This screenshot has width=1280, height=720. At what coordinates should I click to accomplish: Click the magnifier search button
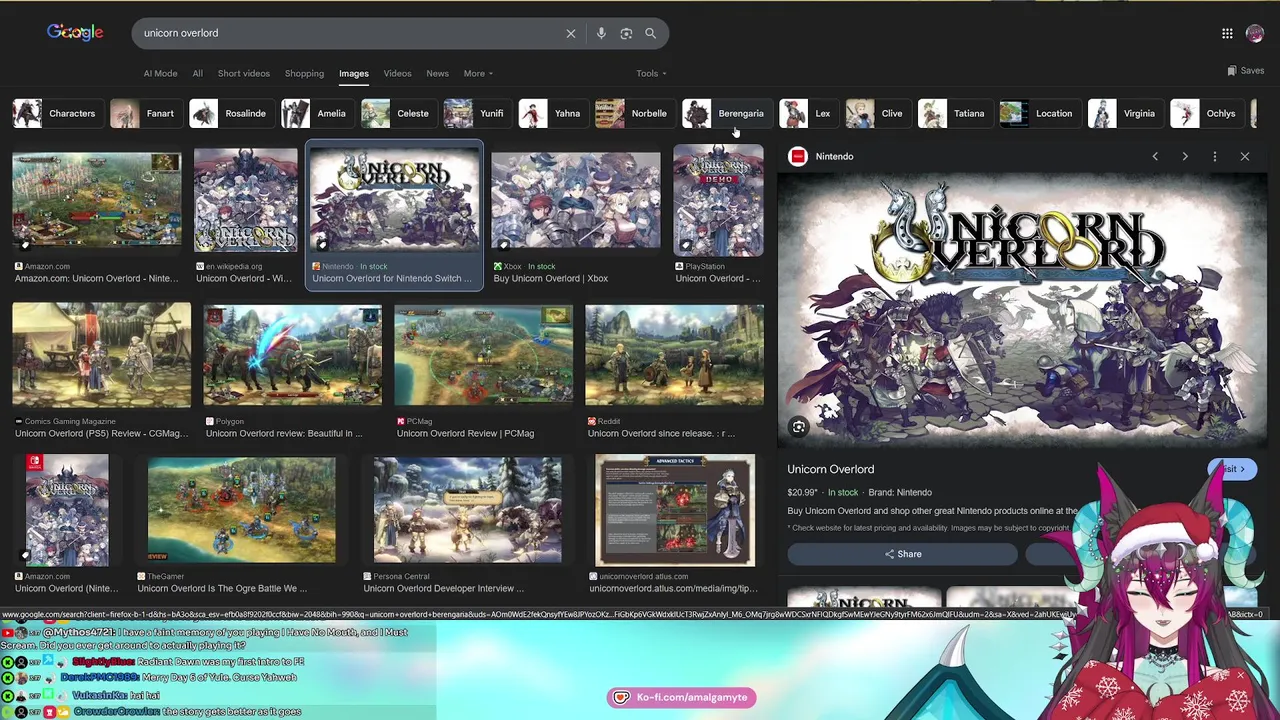coord(650,33)
